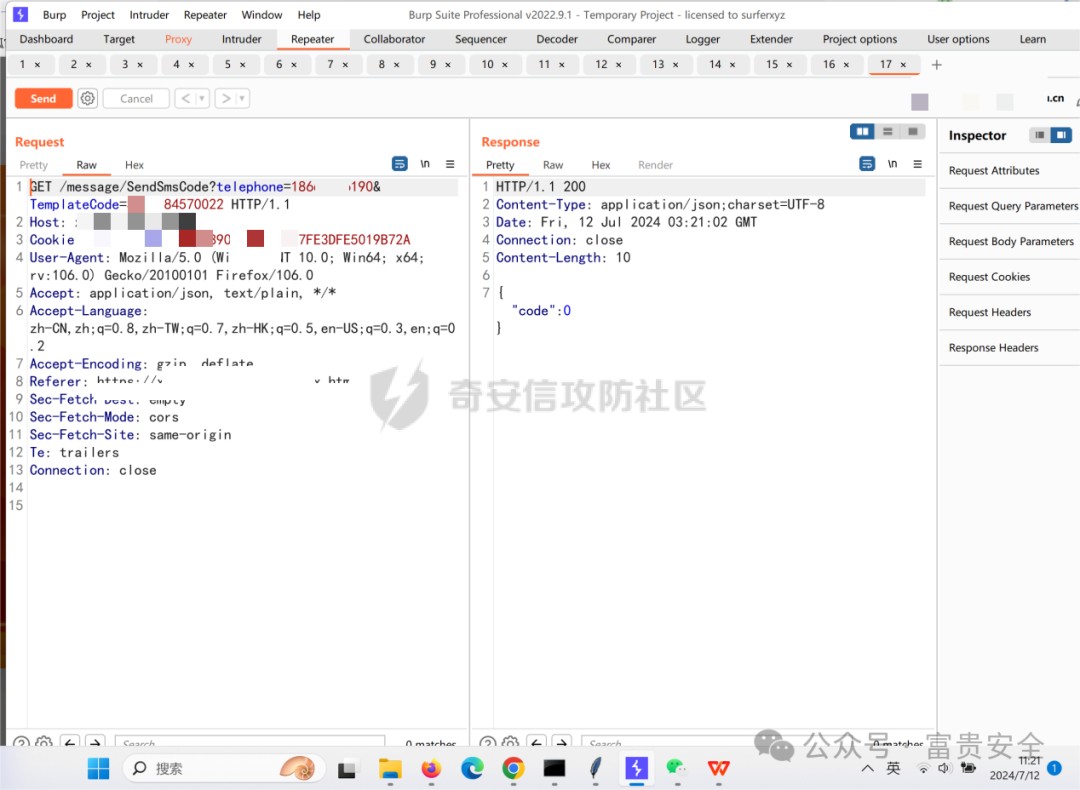Jump to previous Response search match

click(536, 743)
